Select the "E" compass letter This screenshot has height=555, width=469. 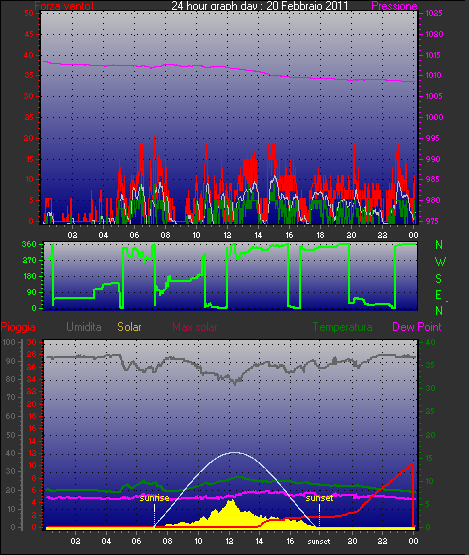[x=438, y=294]
